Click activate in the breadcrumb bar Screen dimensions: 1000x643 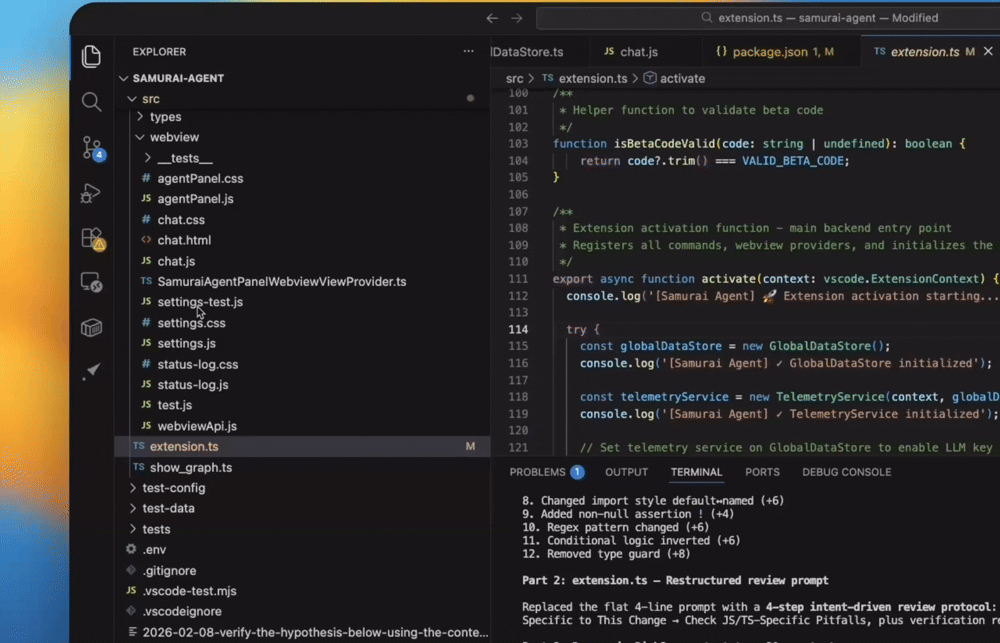(683, 77)
